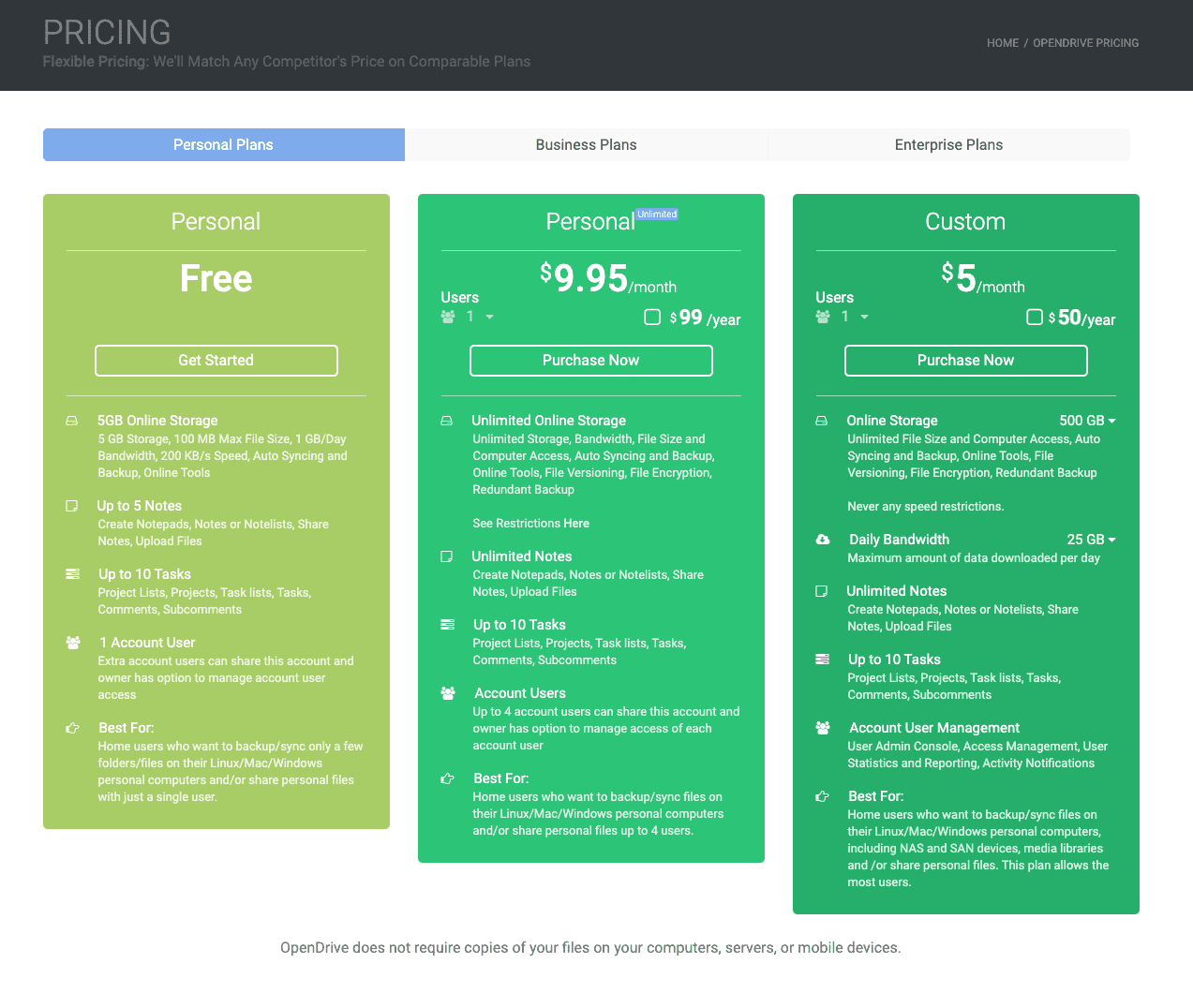This screenshot has width=1193, height=1008.
Task: Open Users count dropdown in Custom plan
Action: [x=854, y=317]
